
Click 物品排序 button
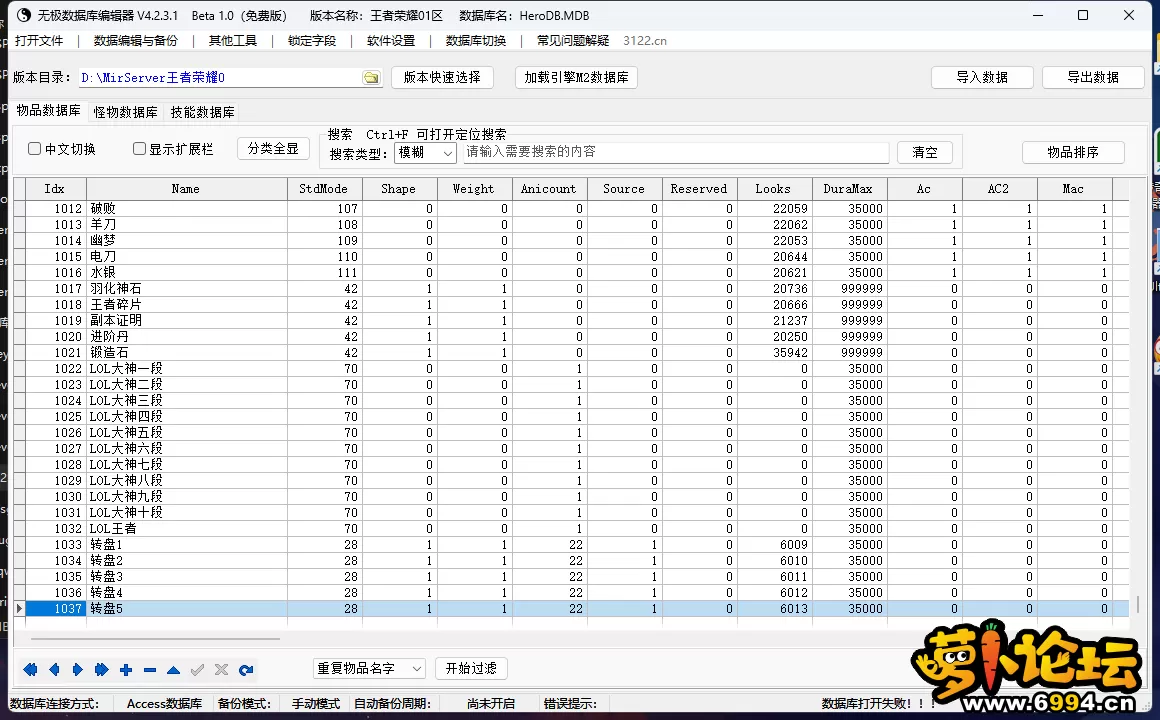(1073, 152)
